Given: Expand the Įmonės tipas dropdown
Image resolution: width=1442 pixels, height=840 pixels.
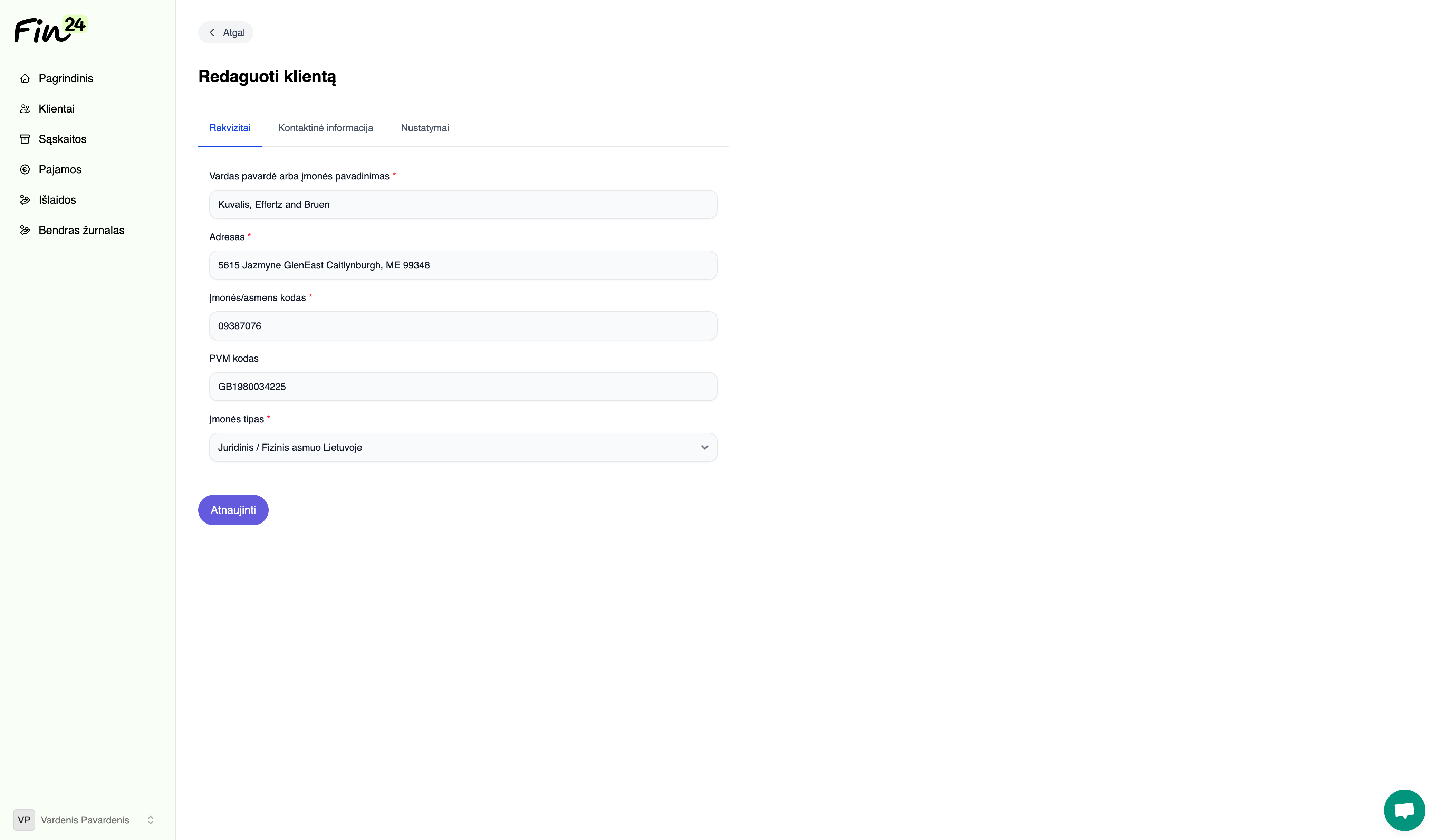Looking at the screenshot, I should [462, 447].
